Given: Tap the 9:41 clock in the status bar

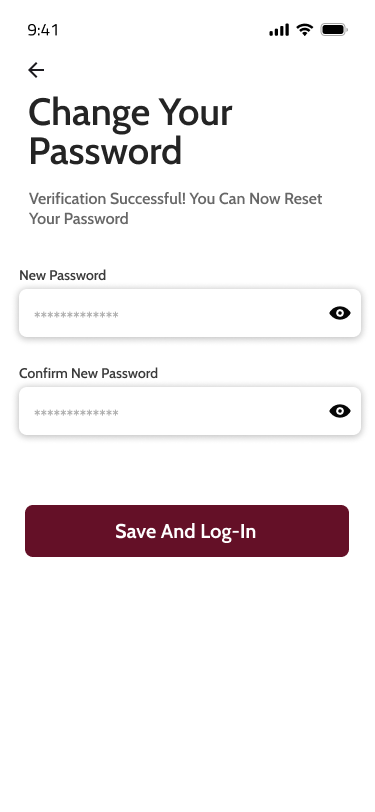Looking at the screenshot, I should point(43,30).
